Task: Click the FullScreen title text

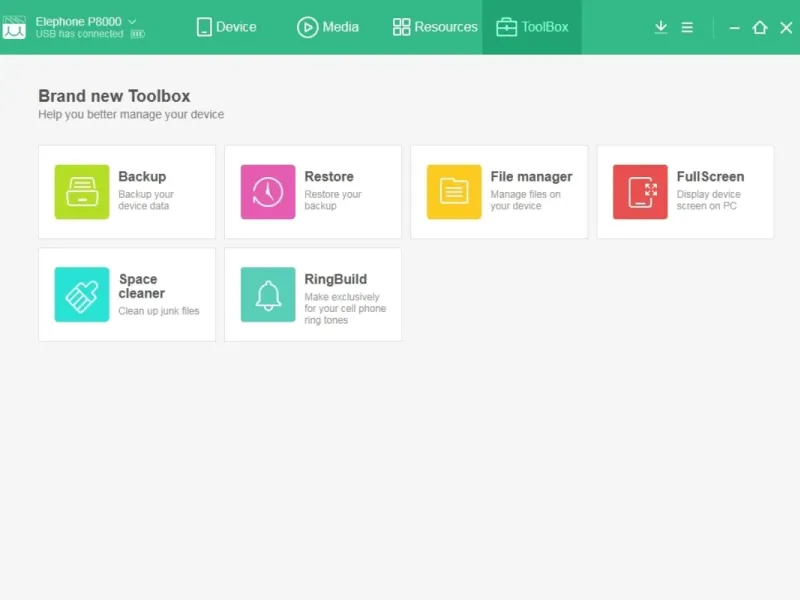Action: click(710, 177)
